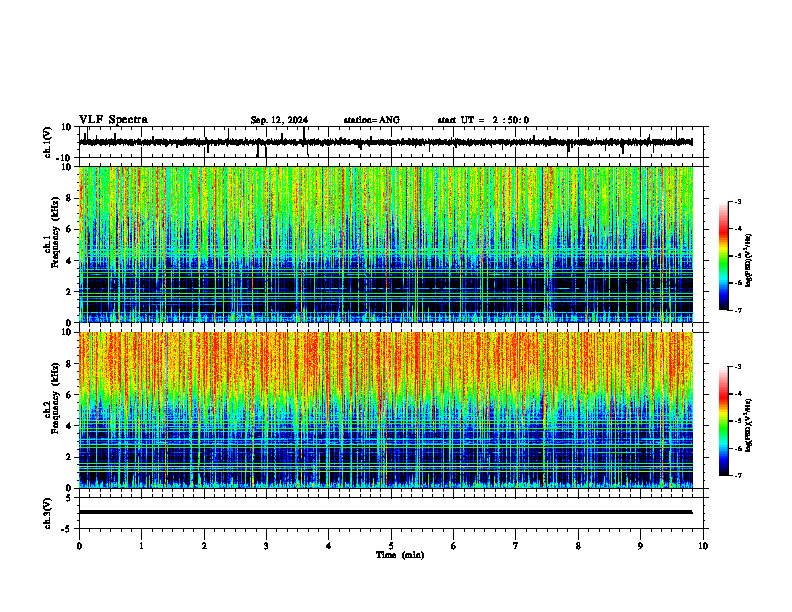This screenshot has height=612, width=792.
Task: Click the ch.1 frequency tick label "8"
Action: (x=70, y=198)
